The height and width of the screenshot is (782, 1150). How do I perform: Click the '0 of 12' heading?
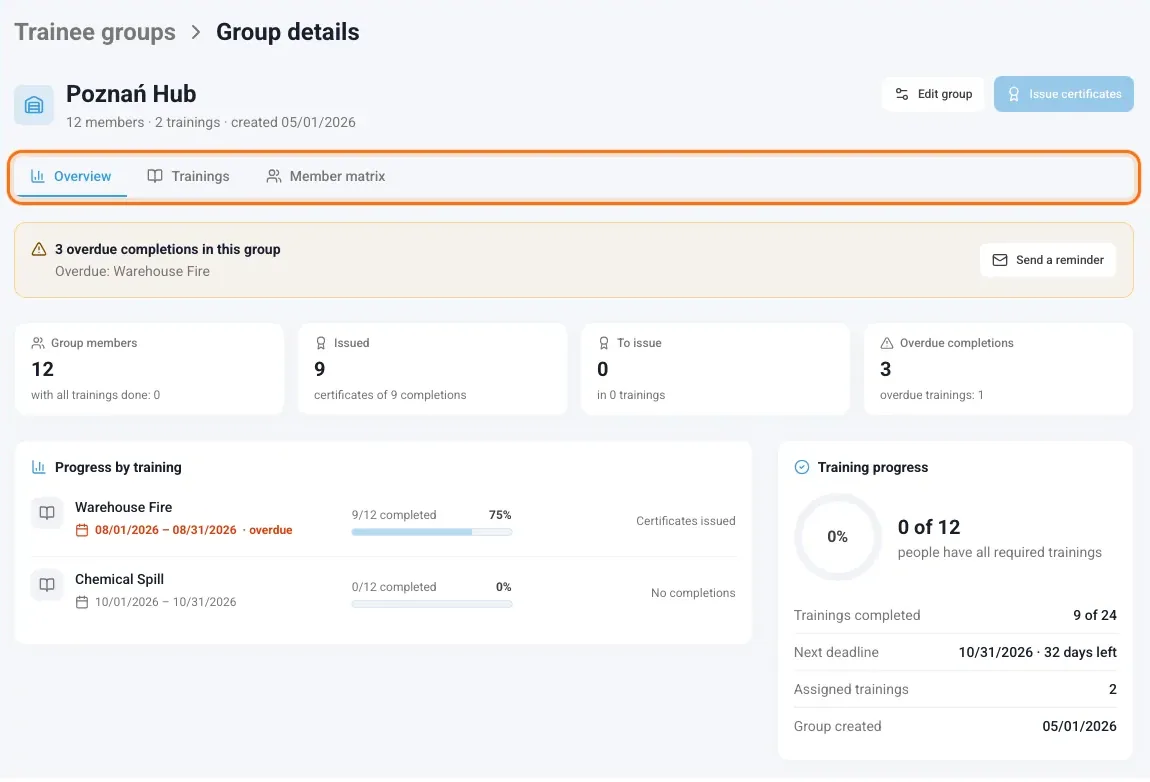(x=929, y=527)
